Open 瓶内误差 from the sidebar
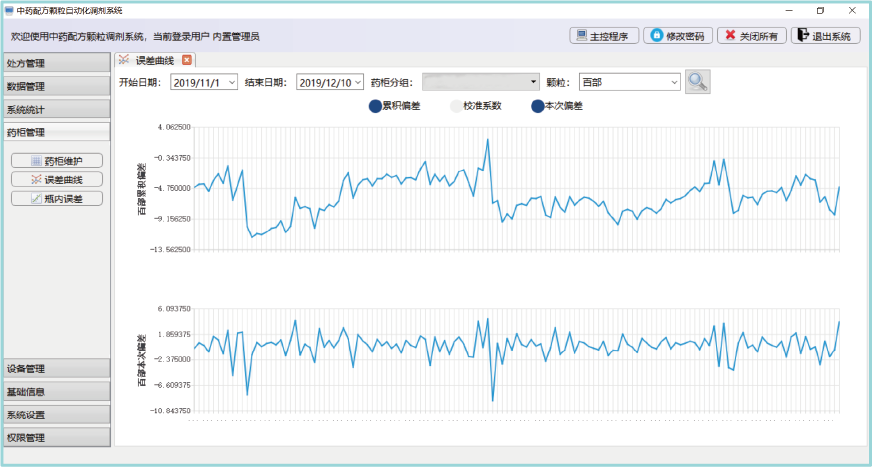 click(57, 199)
